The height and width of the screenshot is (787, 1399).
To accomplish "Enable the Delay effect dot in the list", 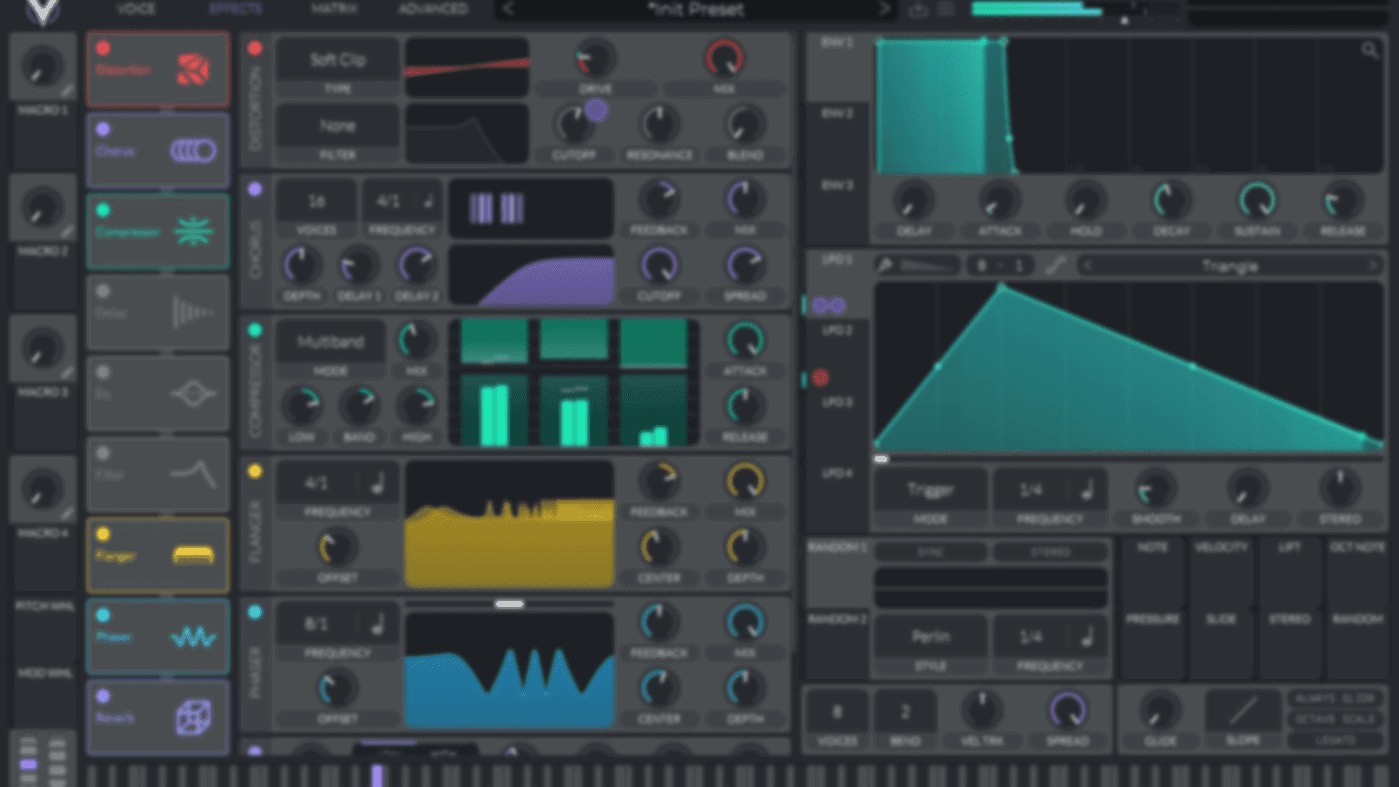I will 103,291.
